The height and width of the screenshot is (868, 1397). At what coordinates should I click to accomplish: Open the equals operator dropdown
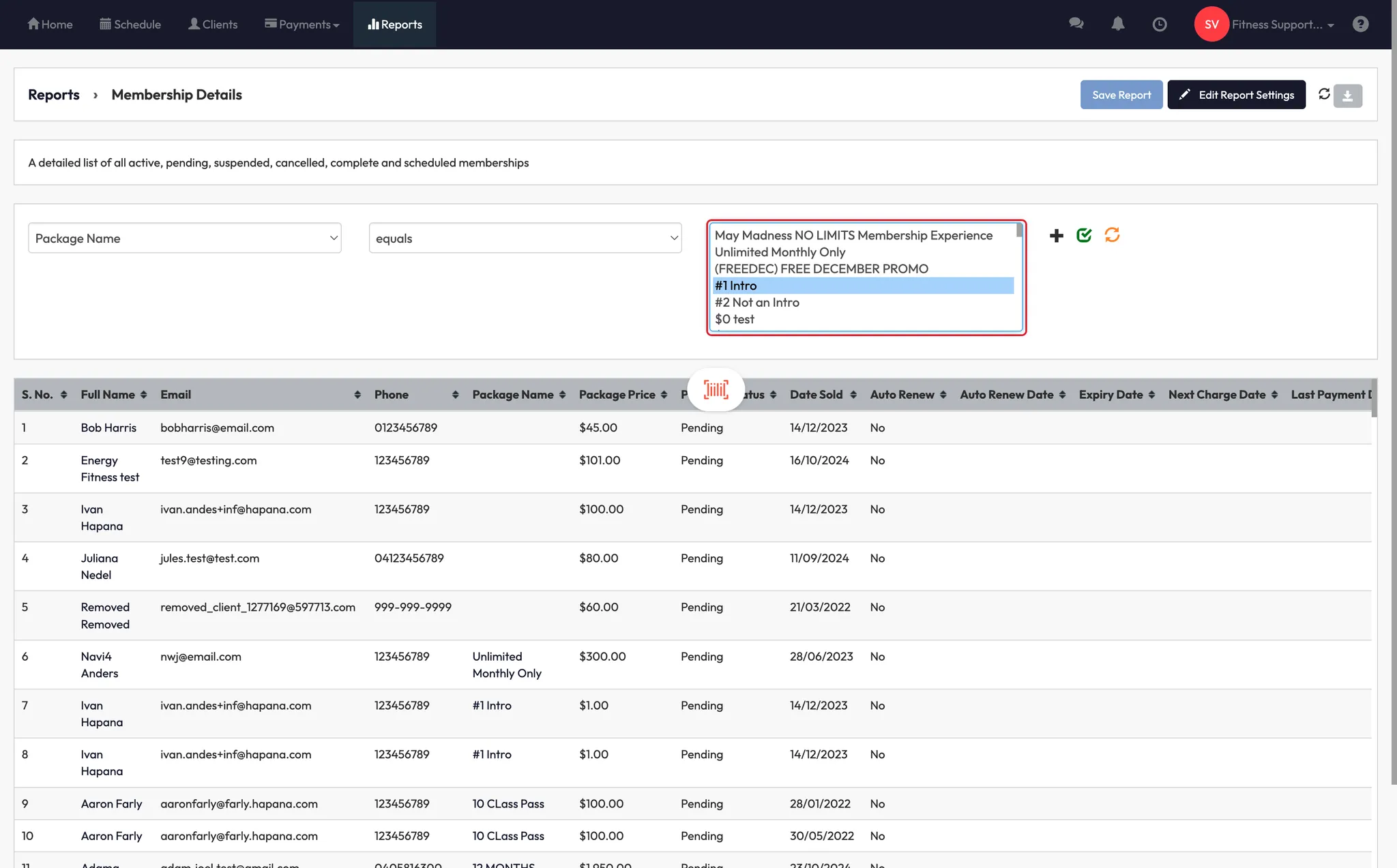click(525, 238)
